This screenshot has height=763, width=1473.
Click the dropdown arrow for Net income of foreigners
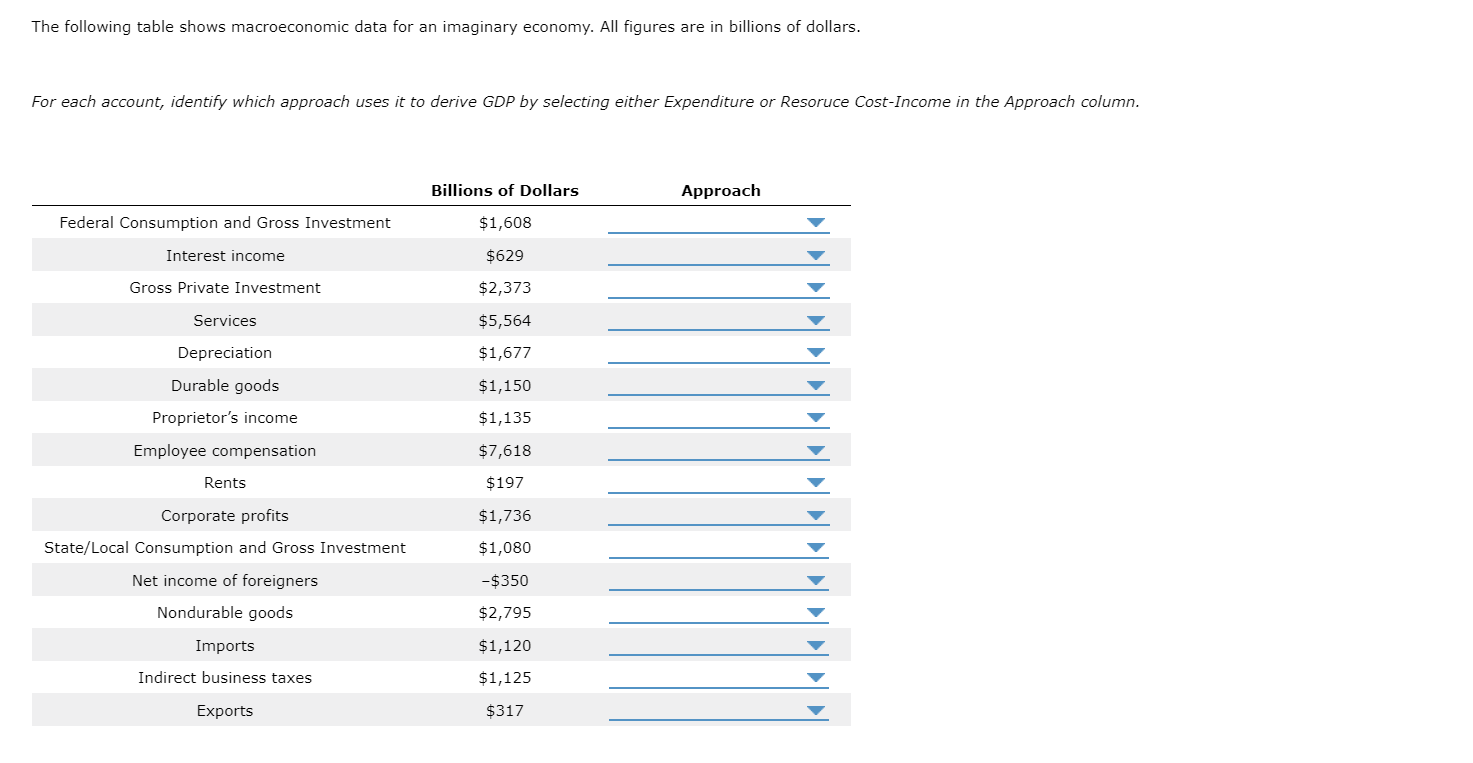[815, 580]
